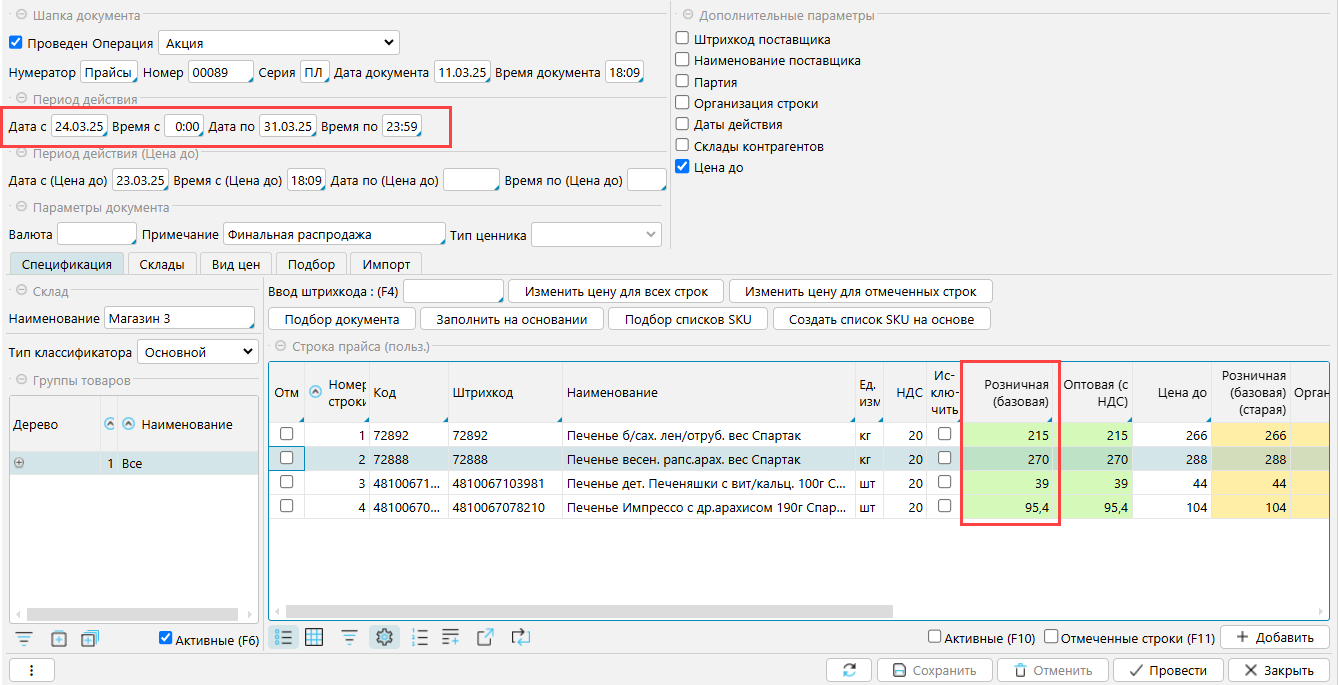Click gear settings icon under price table
The height and width of the screenshot is (685, 1338).
tap(384, 637)
